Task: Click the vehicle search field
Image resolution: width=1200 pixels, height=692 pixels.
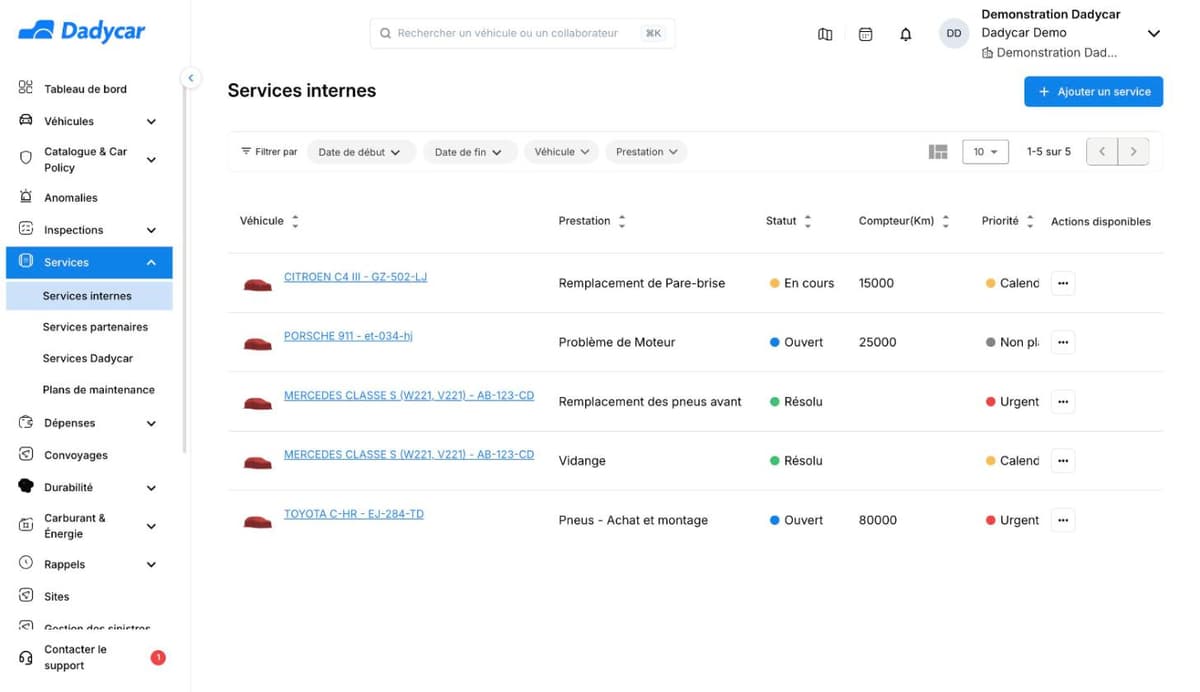Action: [x=522, y=33]
